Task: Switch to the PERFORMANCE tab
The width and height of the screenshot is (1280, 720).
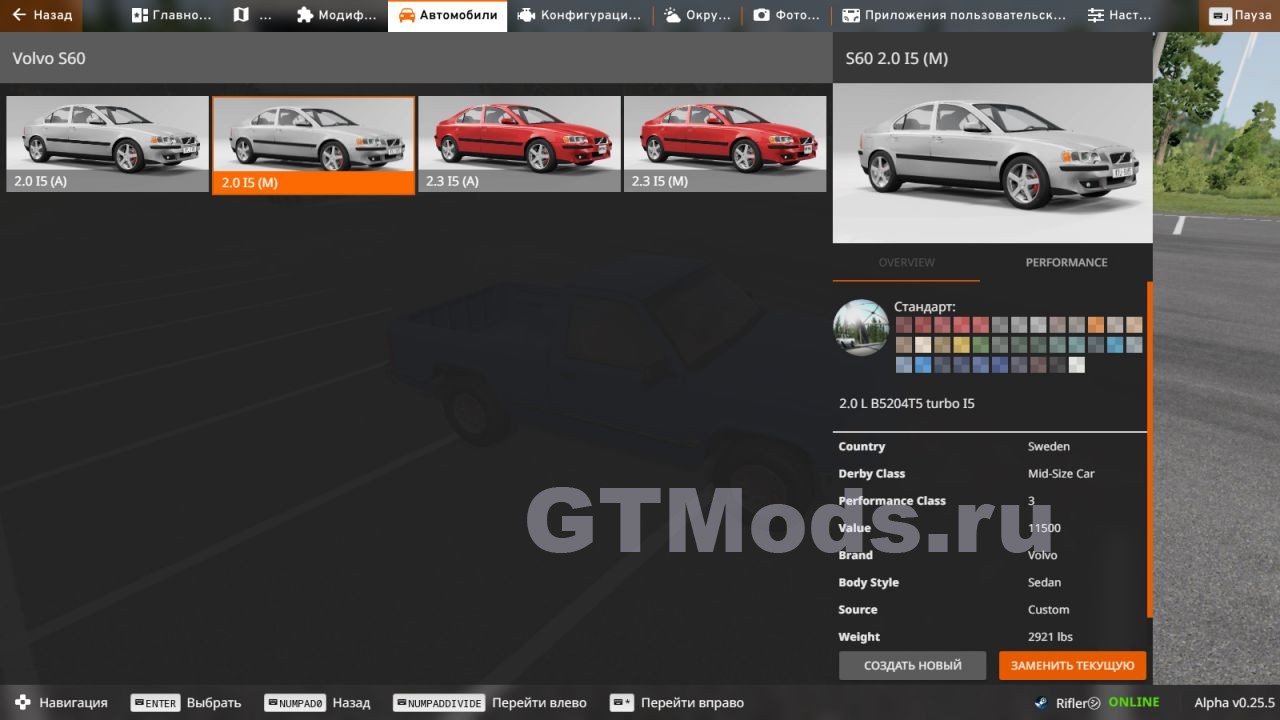Action: point(1066,262)
